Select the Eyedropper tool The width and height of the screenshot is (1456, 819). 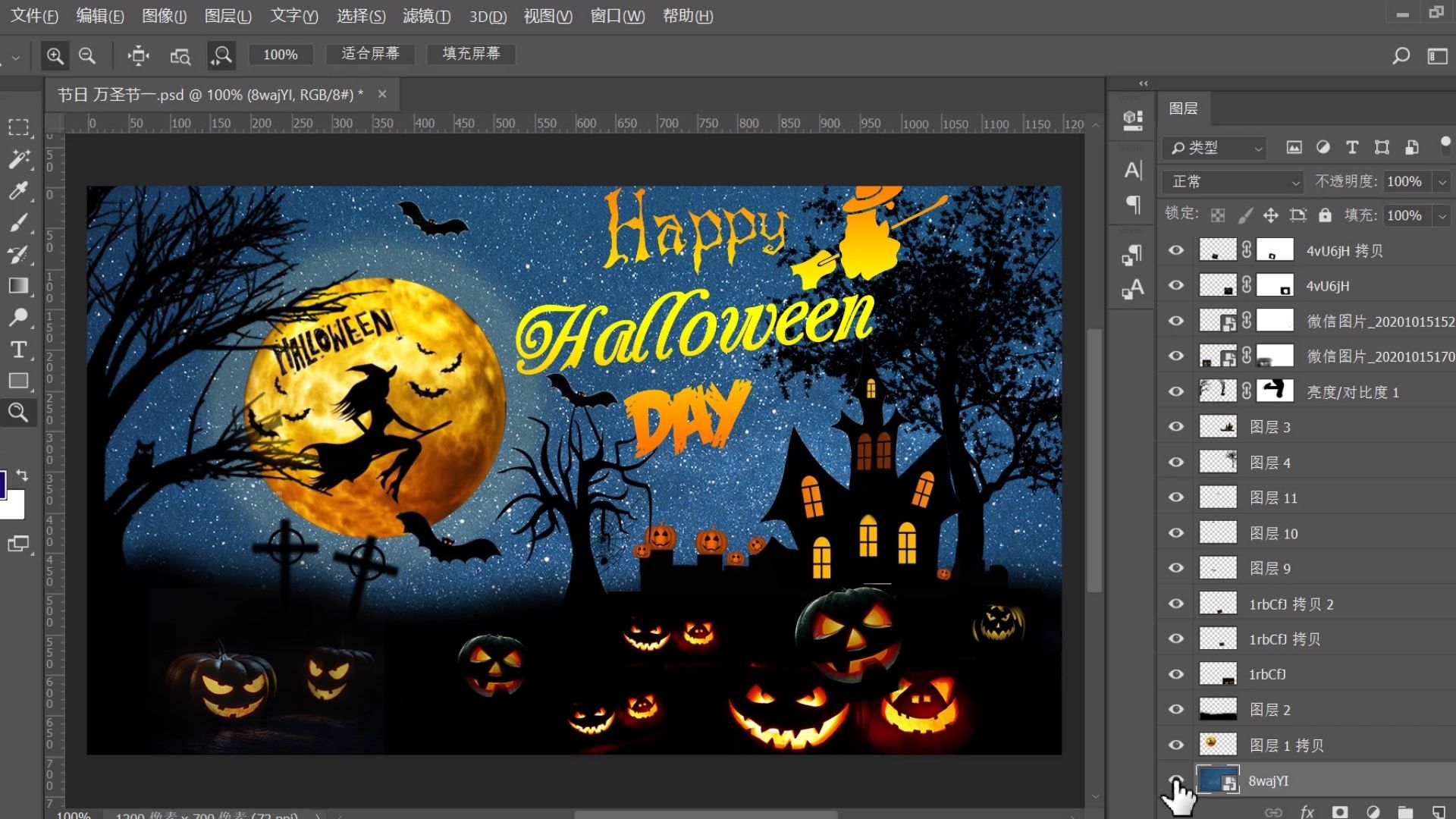[x=18, y=190]
